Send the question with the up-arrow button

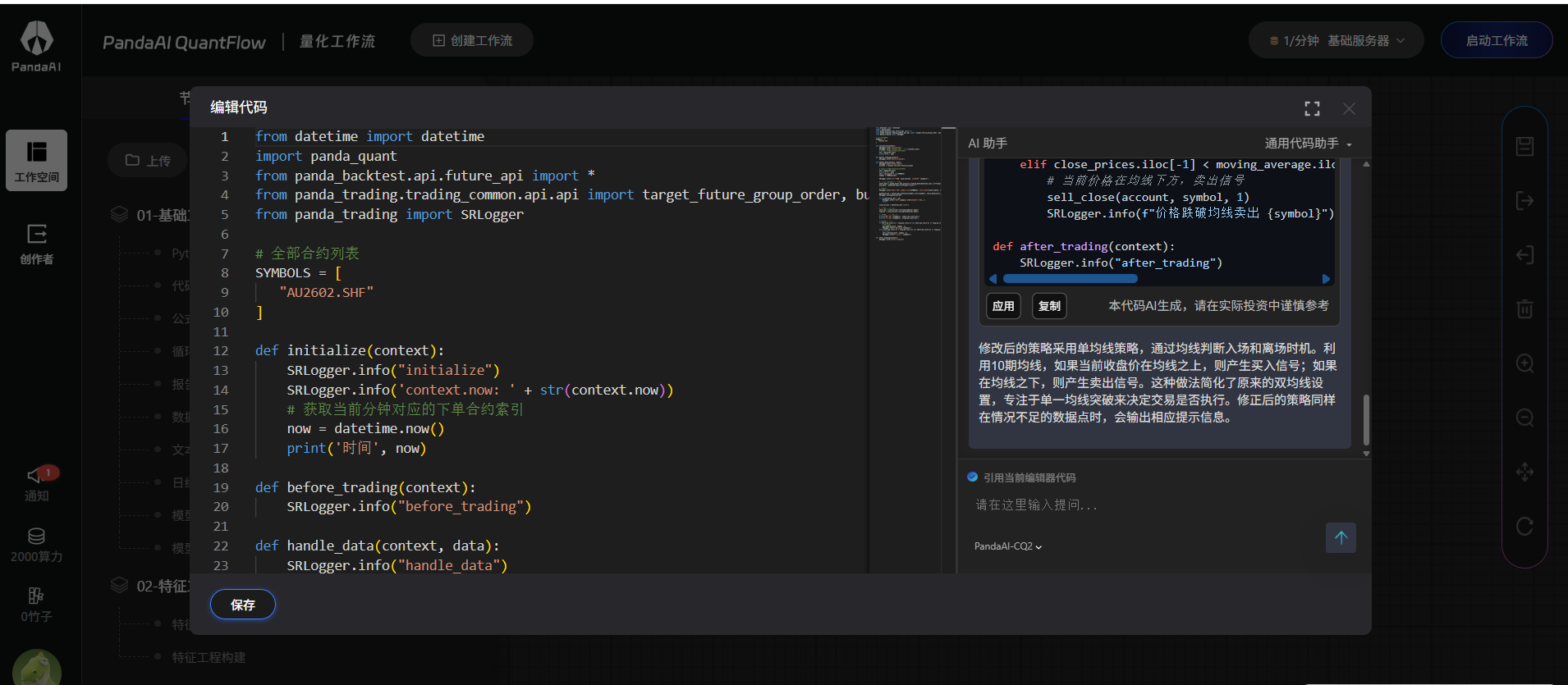tap(1341, 538)
